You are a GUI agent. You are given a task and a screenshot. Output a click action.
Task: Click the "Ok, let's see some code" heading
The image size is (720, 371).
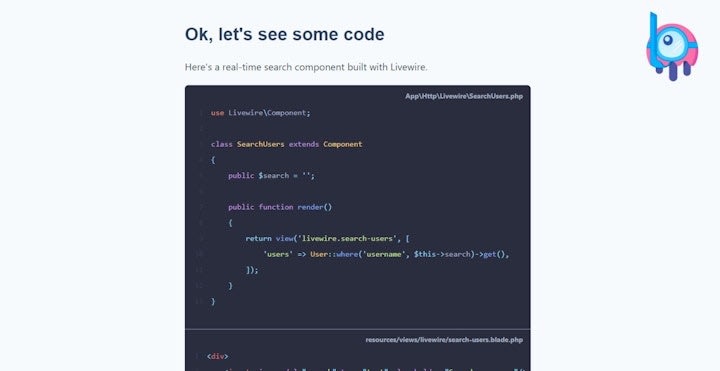pyautogui.click(x=285, y=34)
